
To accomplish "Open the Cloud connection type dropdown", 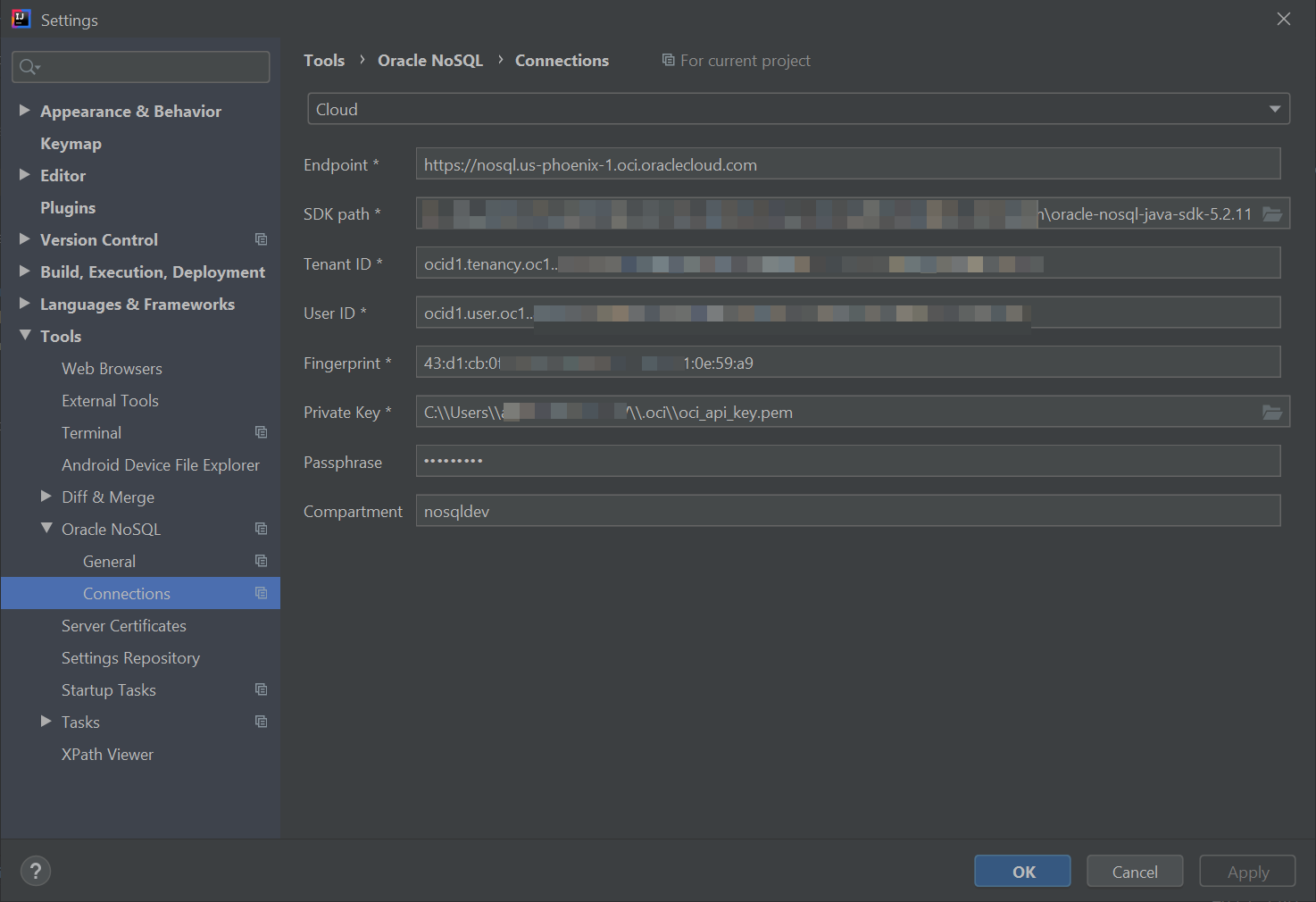I will [x=798, y=109].
